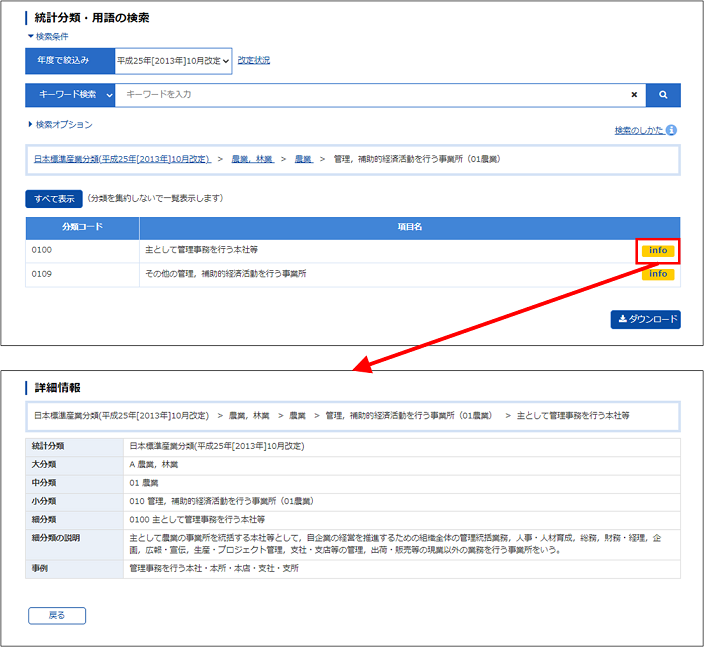
Task: Click the magnifier search button
Action: (x=663, y=95)
